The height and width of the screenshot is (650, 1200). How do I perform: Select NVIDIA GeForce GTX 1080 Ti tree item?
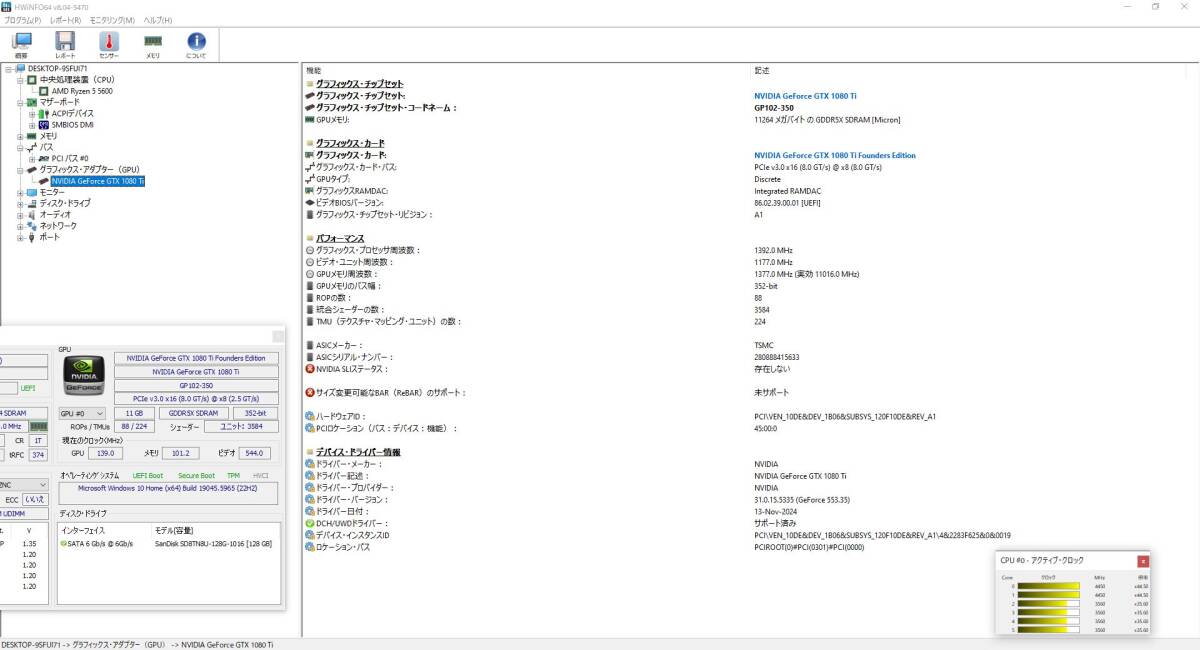(98, 181)
